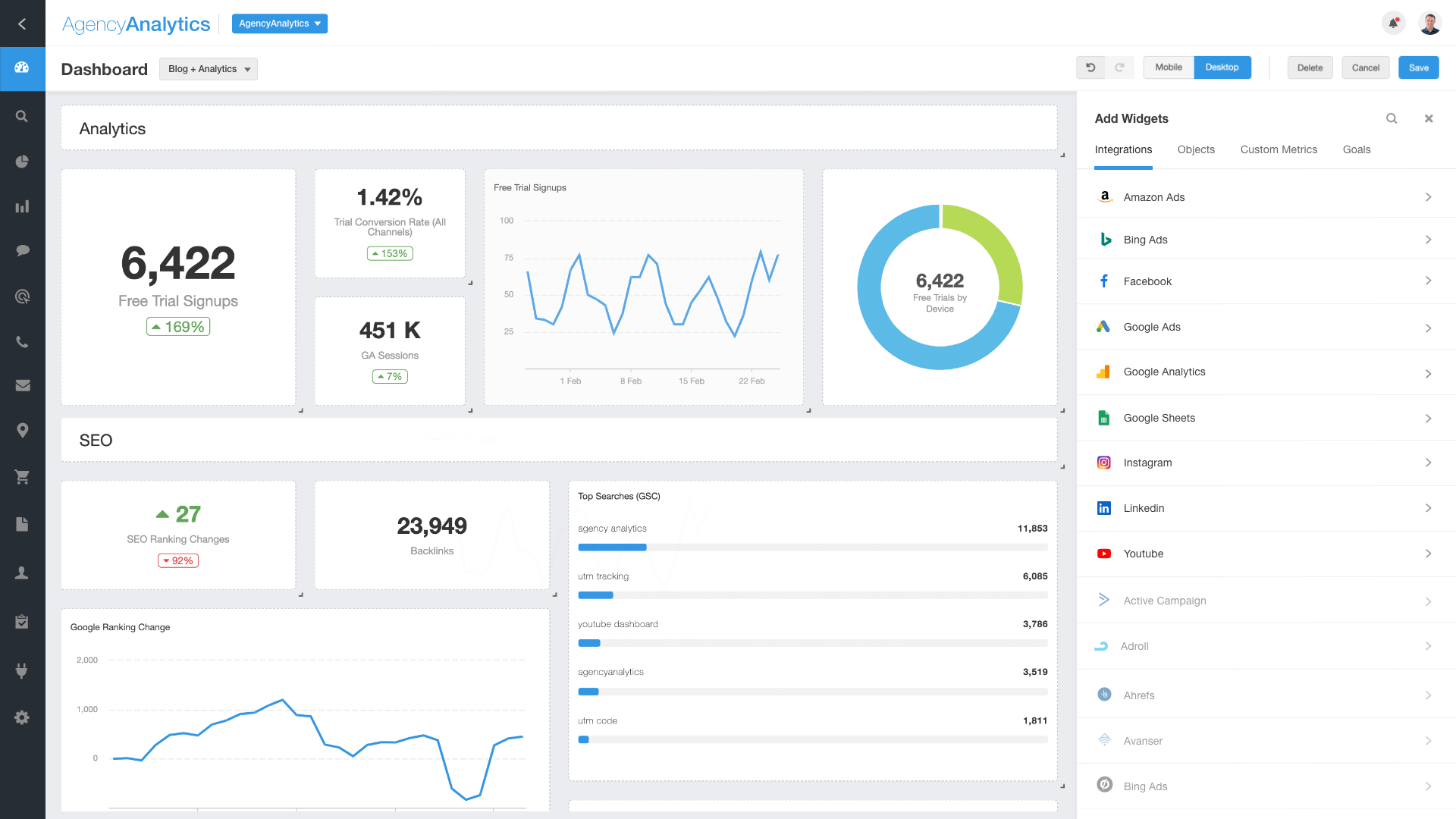Select the Custom Metrics tab
The width and height of the screenshot is (1456, 819).
[1279, 150]
